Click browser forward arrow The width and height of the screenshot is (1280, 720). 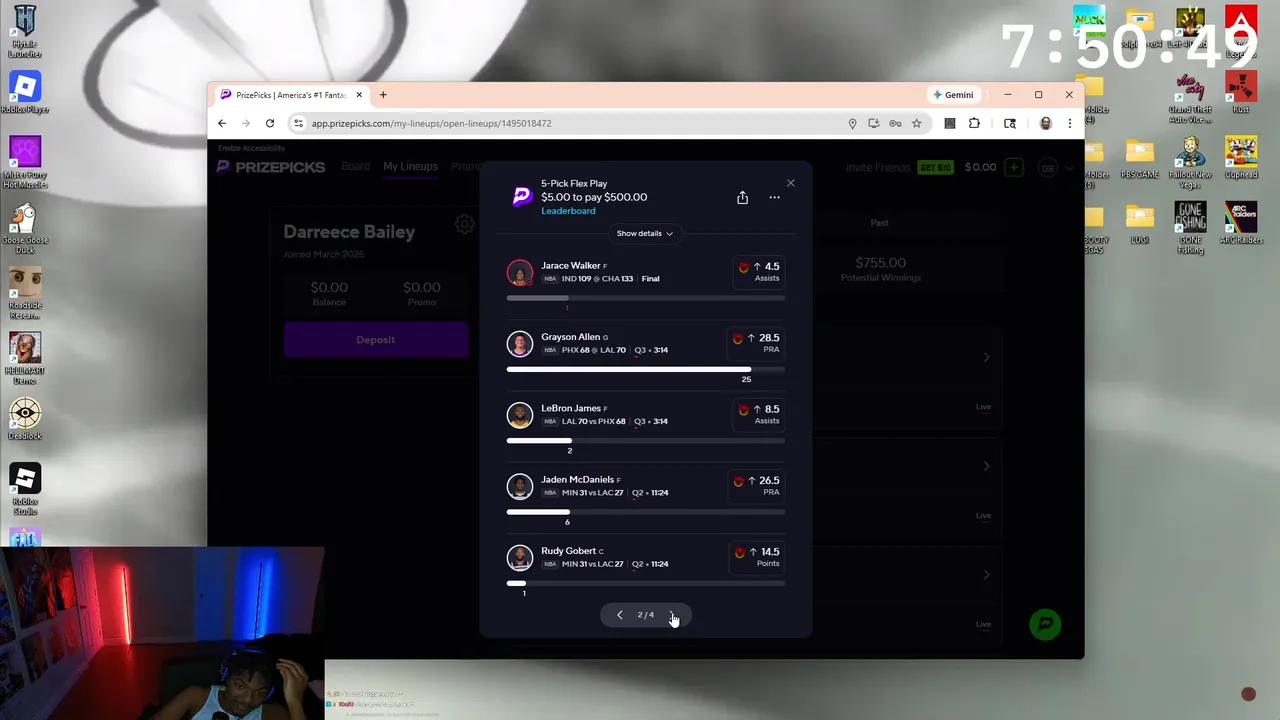point(246,123)
